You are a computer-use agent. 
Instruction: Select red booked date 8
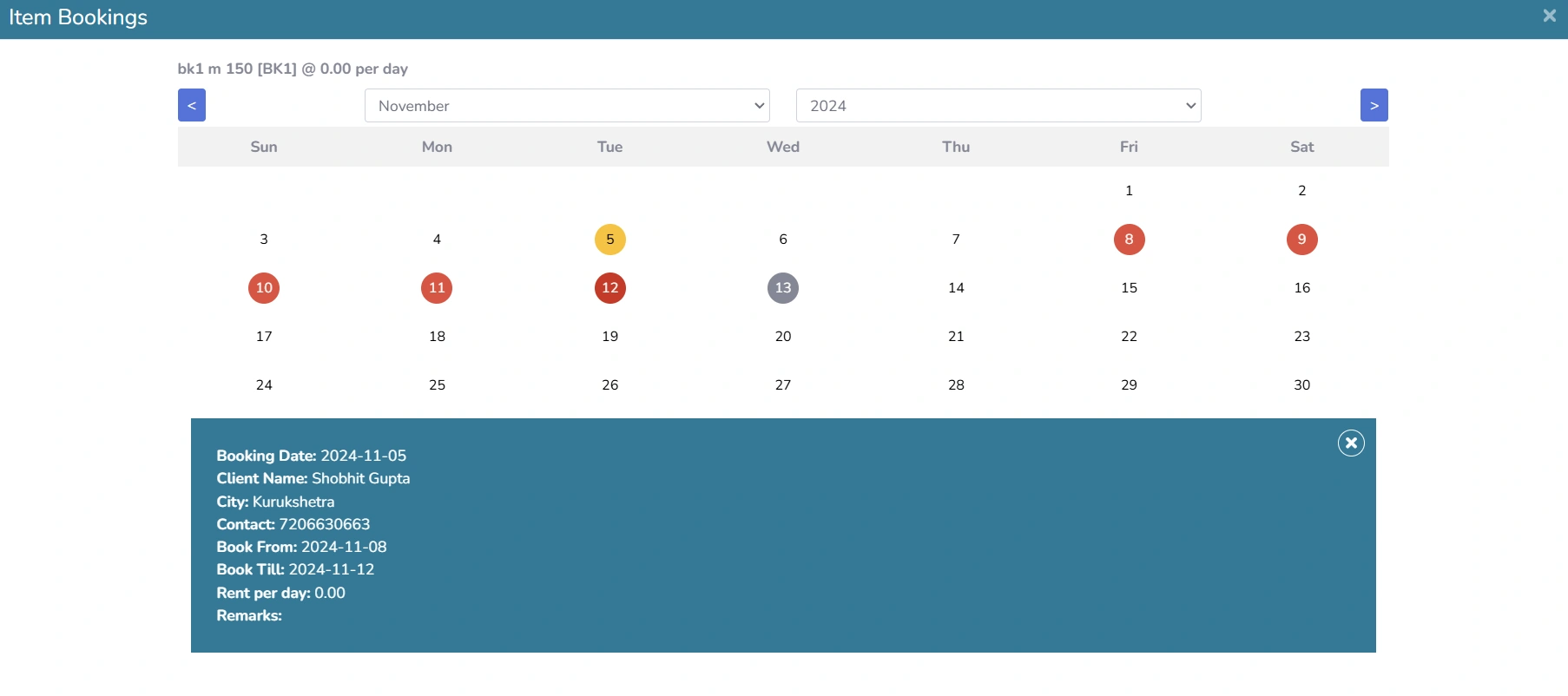tap(1129, 240)
